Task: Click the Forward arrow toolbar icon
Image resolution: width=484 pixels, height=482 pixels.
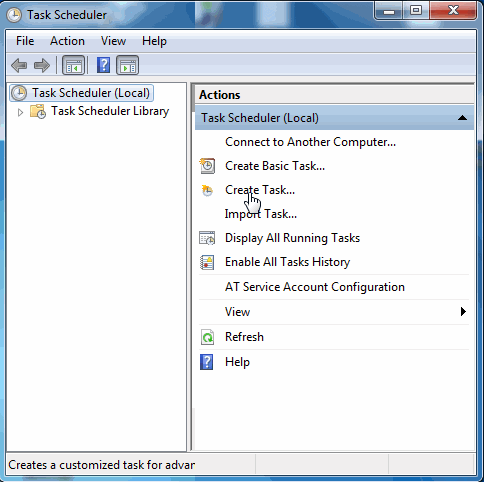Action: tap(42, 65)
